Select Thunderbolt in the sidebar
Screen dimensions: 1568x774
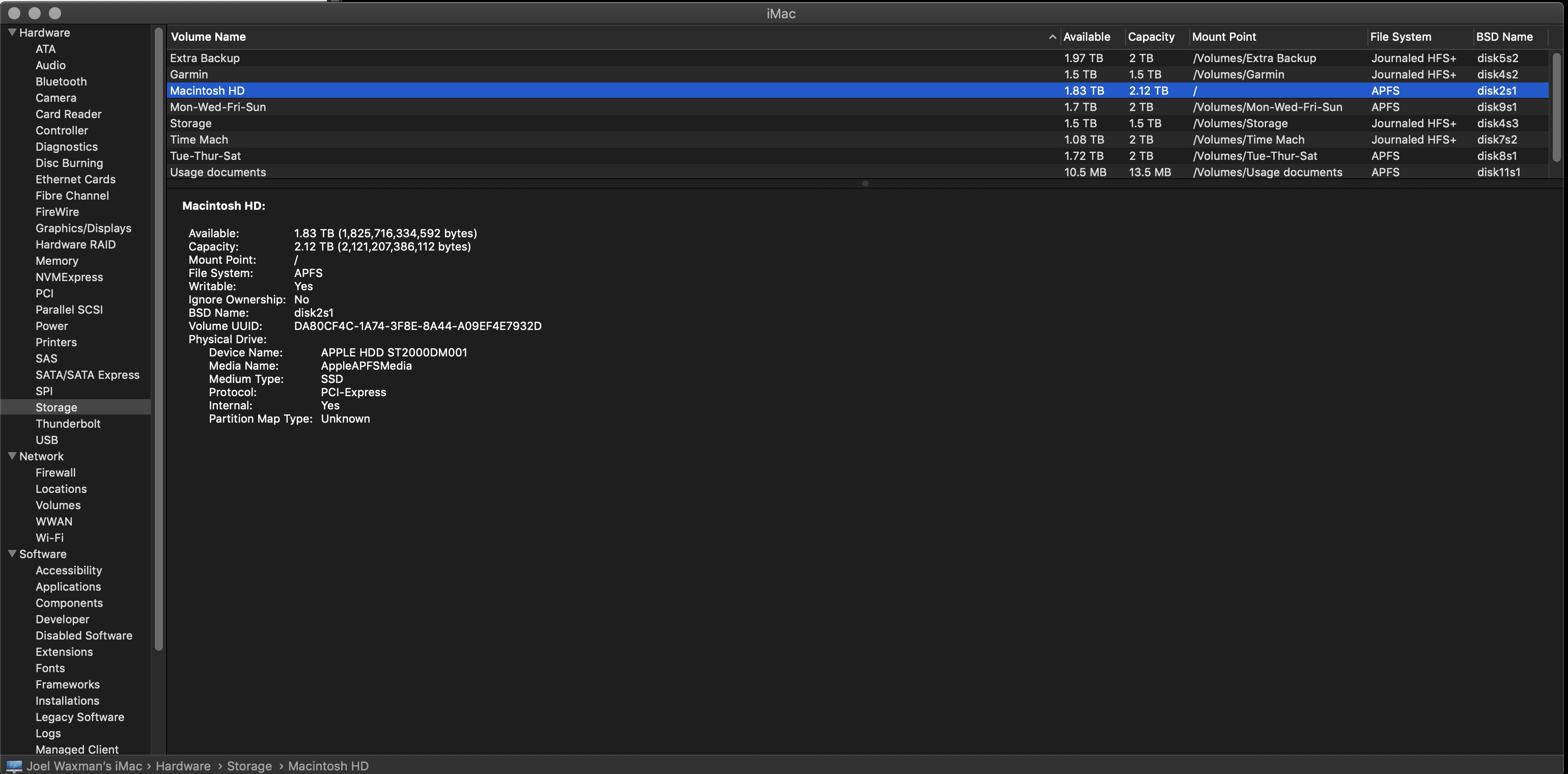[x=68, y=423]
